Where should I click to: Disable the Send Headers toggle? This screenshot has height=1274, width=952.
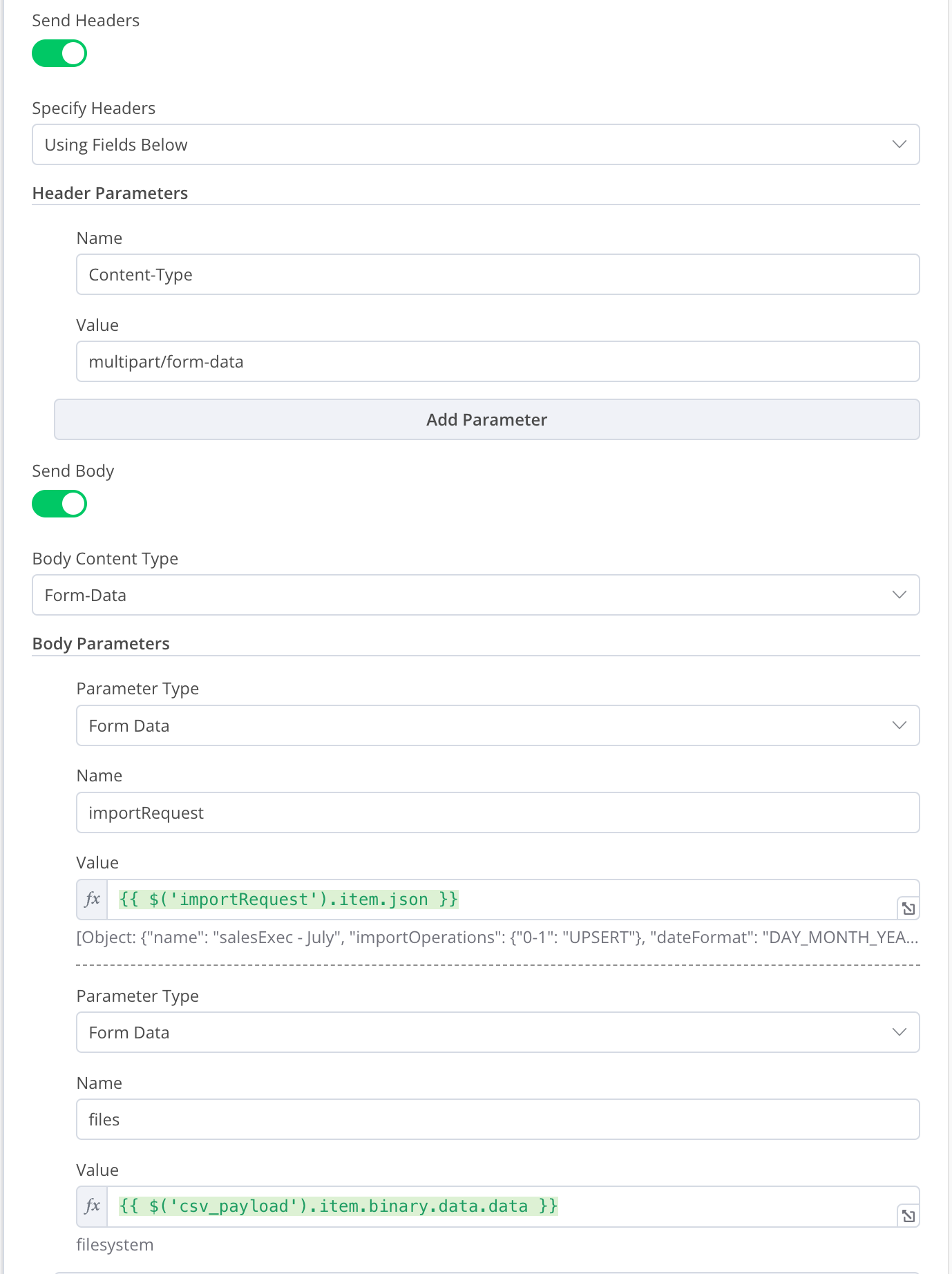(x=59, y=53)
